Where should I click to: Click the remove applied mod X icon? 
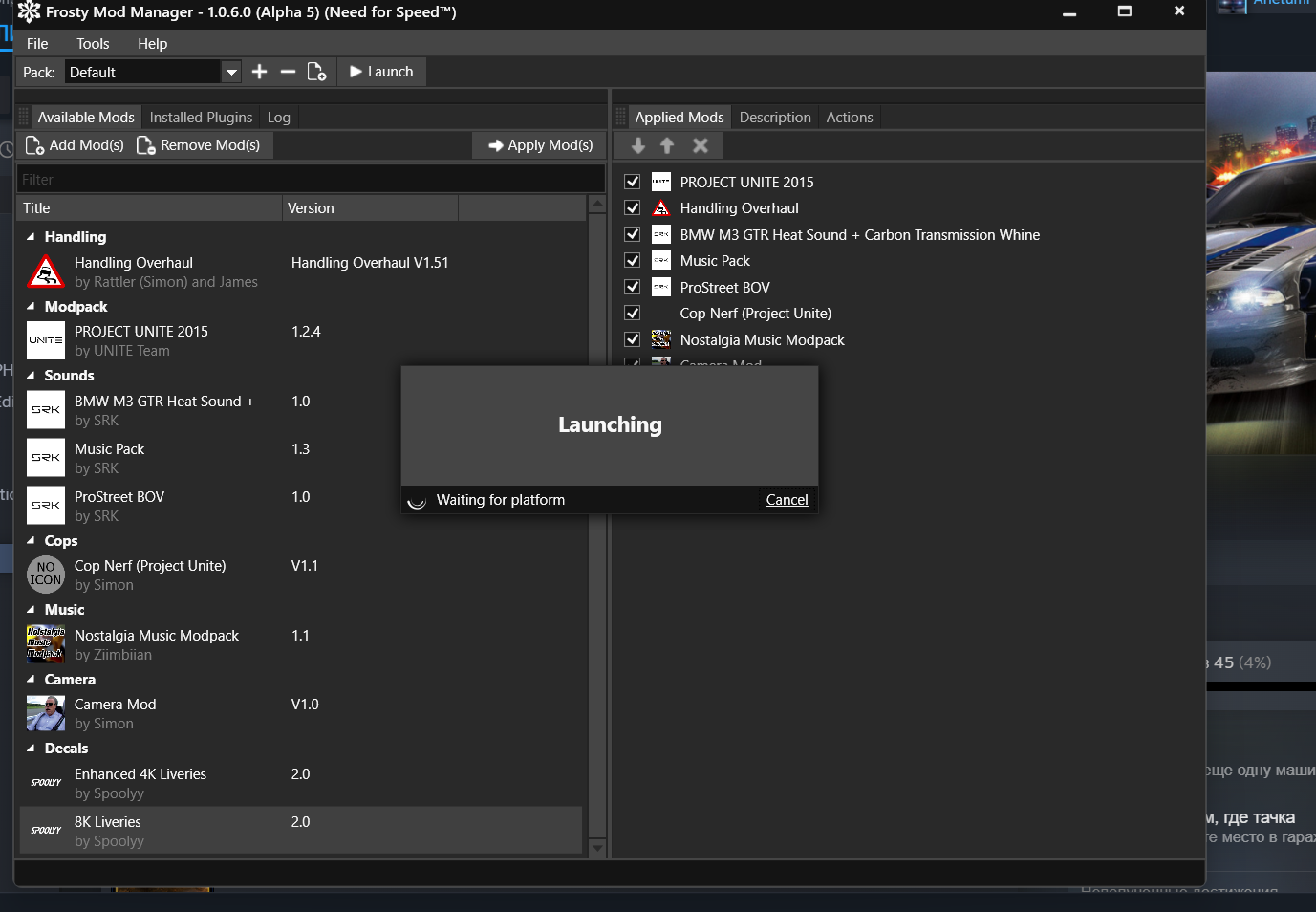(x=701, y=145)
